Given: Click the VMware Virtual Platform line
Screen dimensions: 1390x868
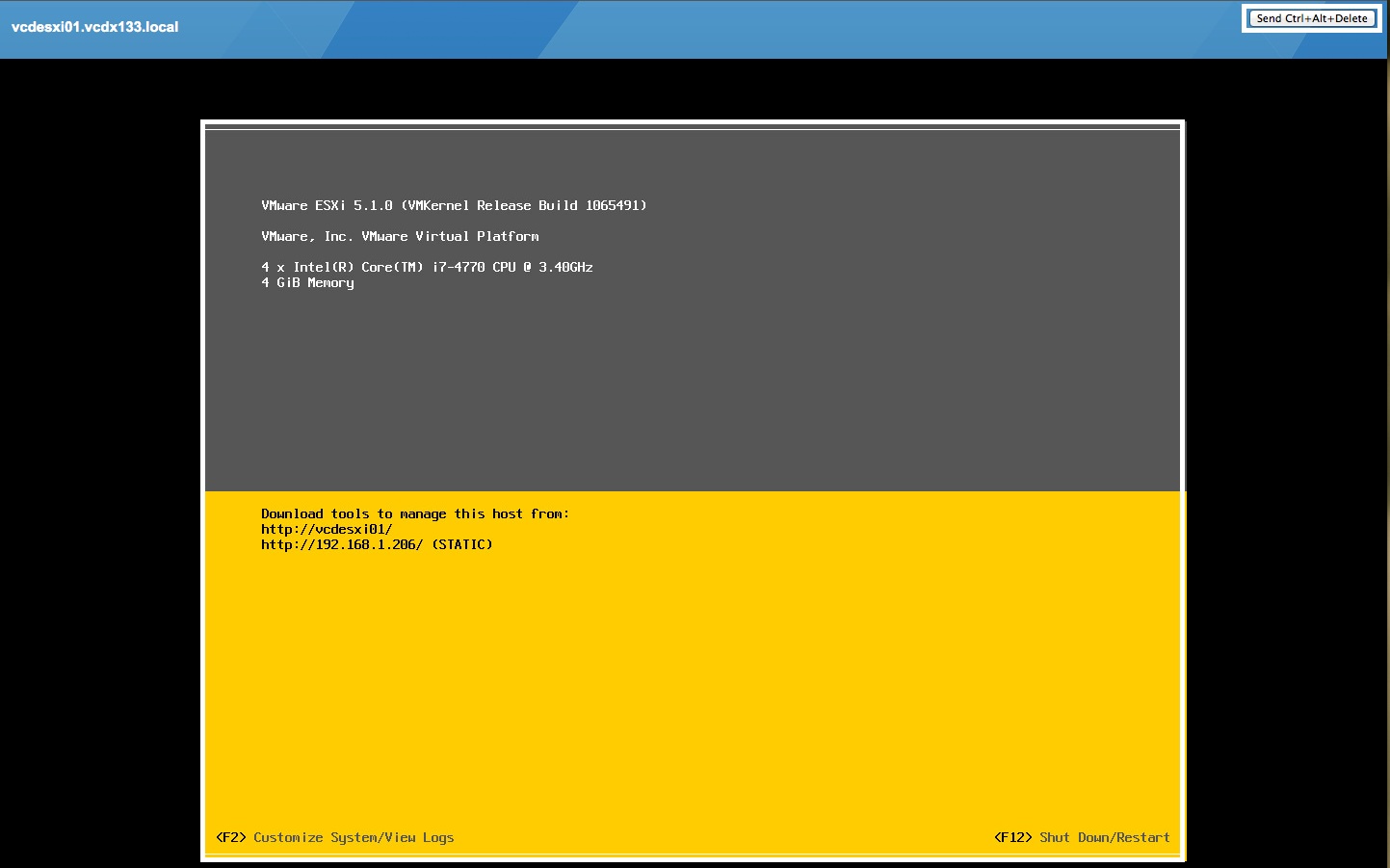Looking at the screenshot, I should point(450,236).
